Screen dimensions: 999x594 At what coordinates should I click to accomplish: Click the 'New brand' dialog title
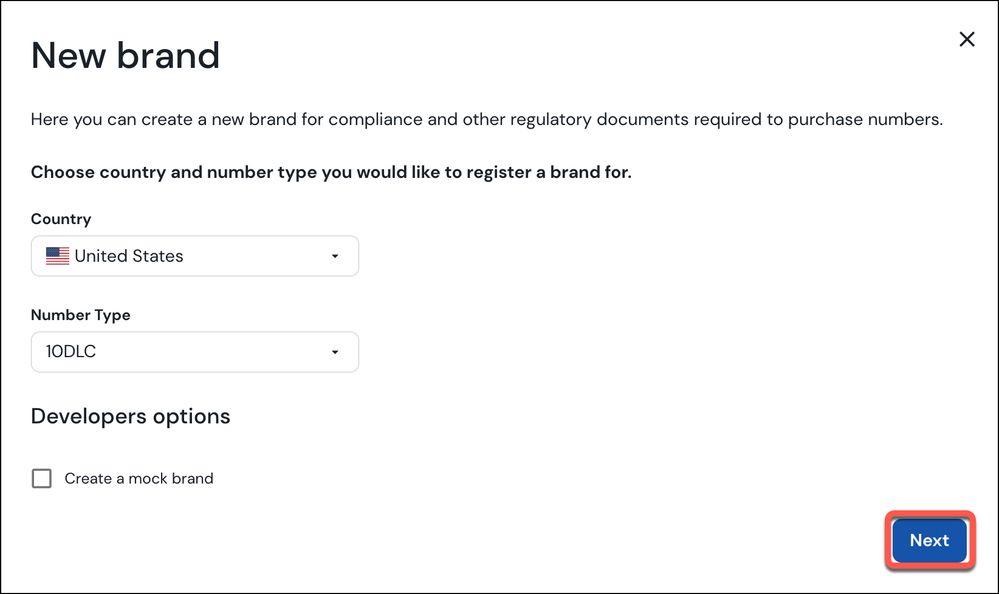(x=126, y=55)
